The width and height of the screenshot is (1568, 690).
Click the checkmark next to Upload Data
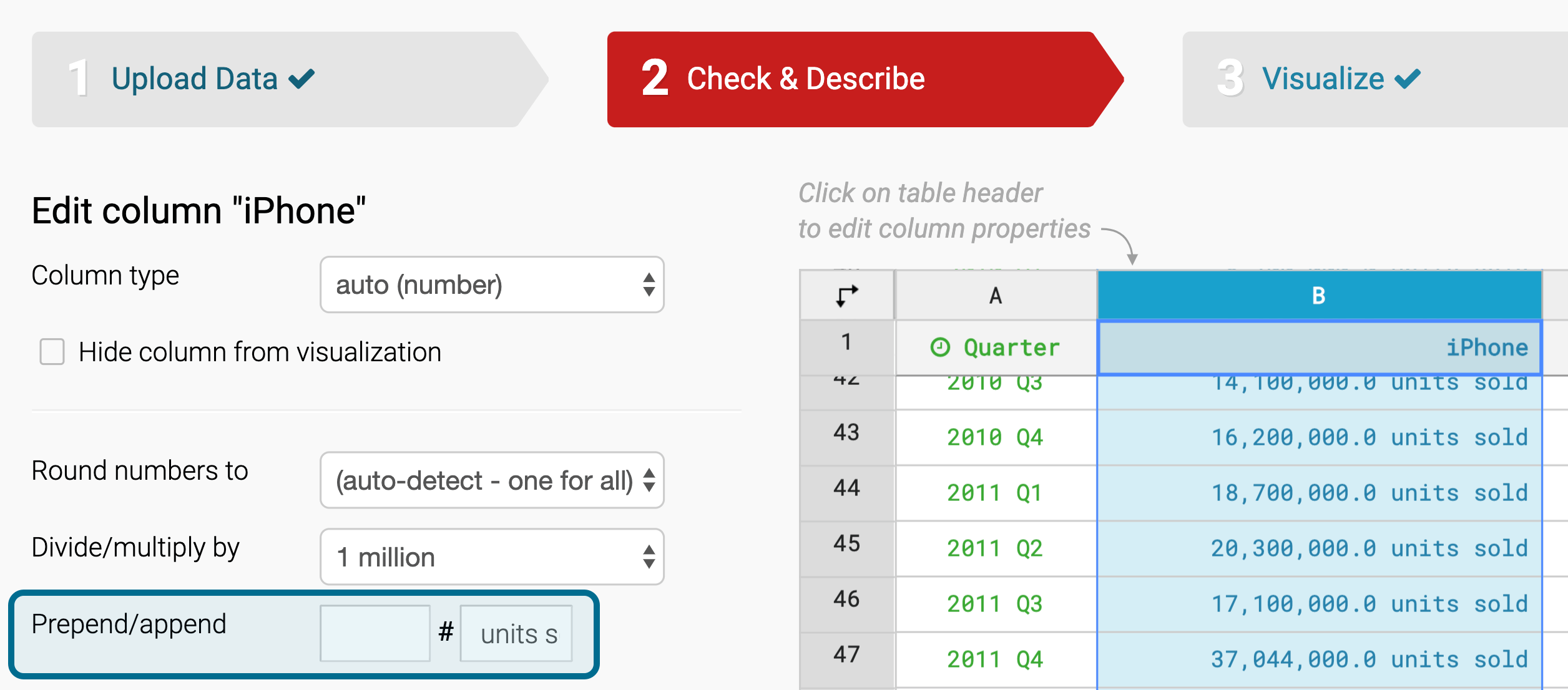(x=301, y=79)
